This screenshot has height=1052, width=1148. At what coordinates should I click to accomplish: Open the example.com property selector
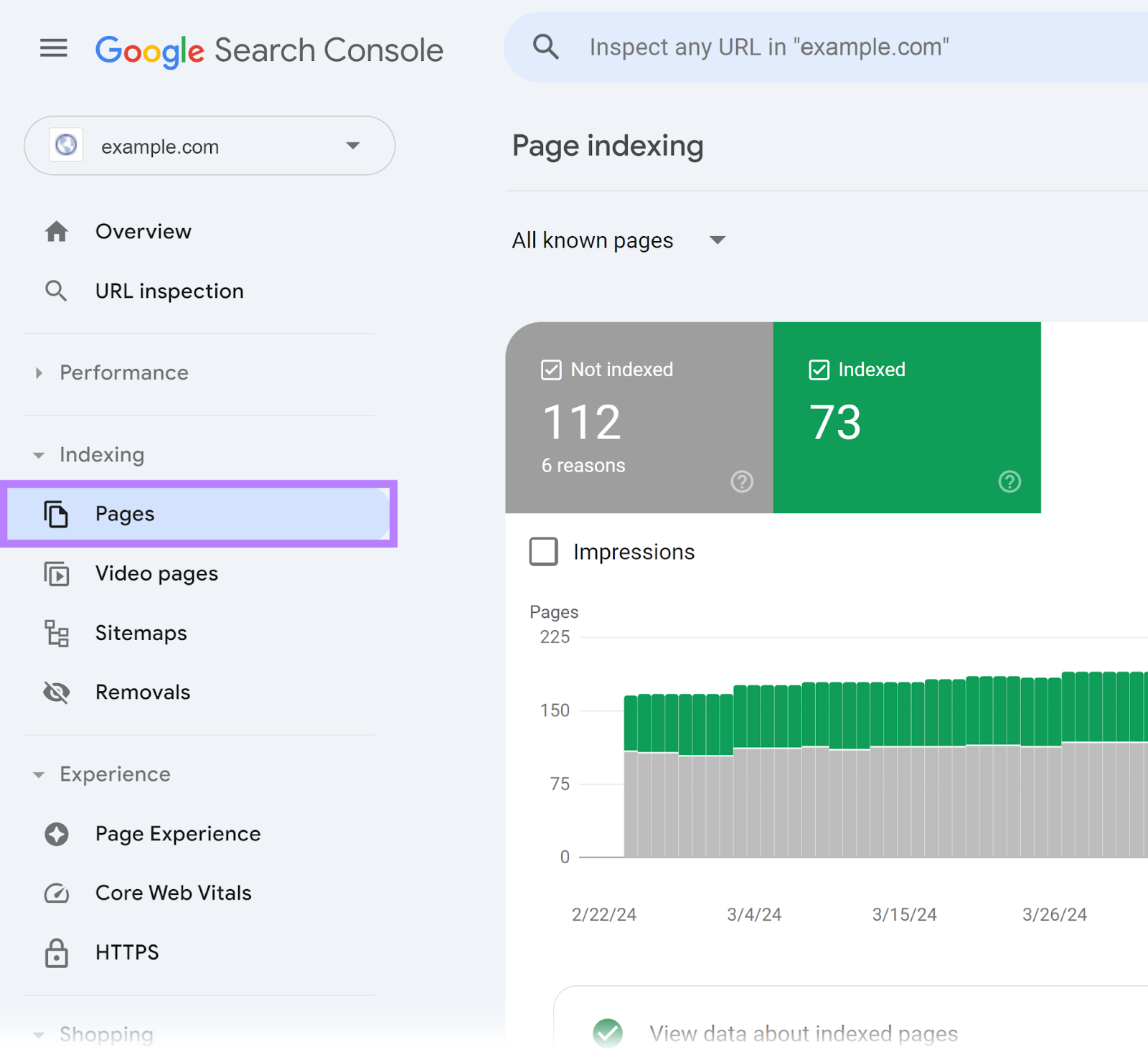pyautogui.click(x=208, y=146)
